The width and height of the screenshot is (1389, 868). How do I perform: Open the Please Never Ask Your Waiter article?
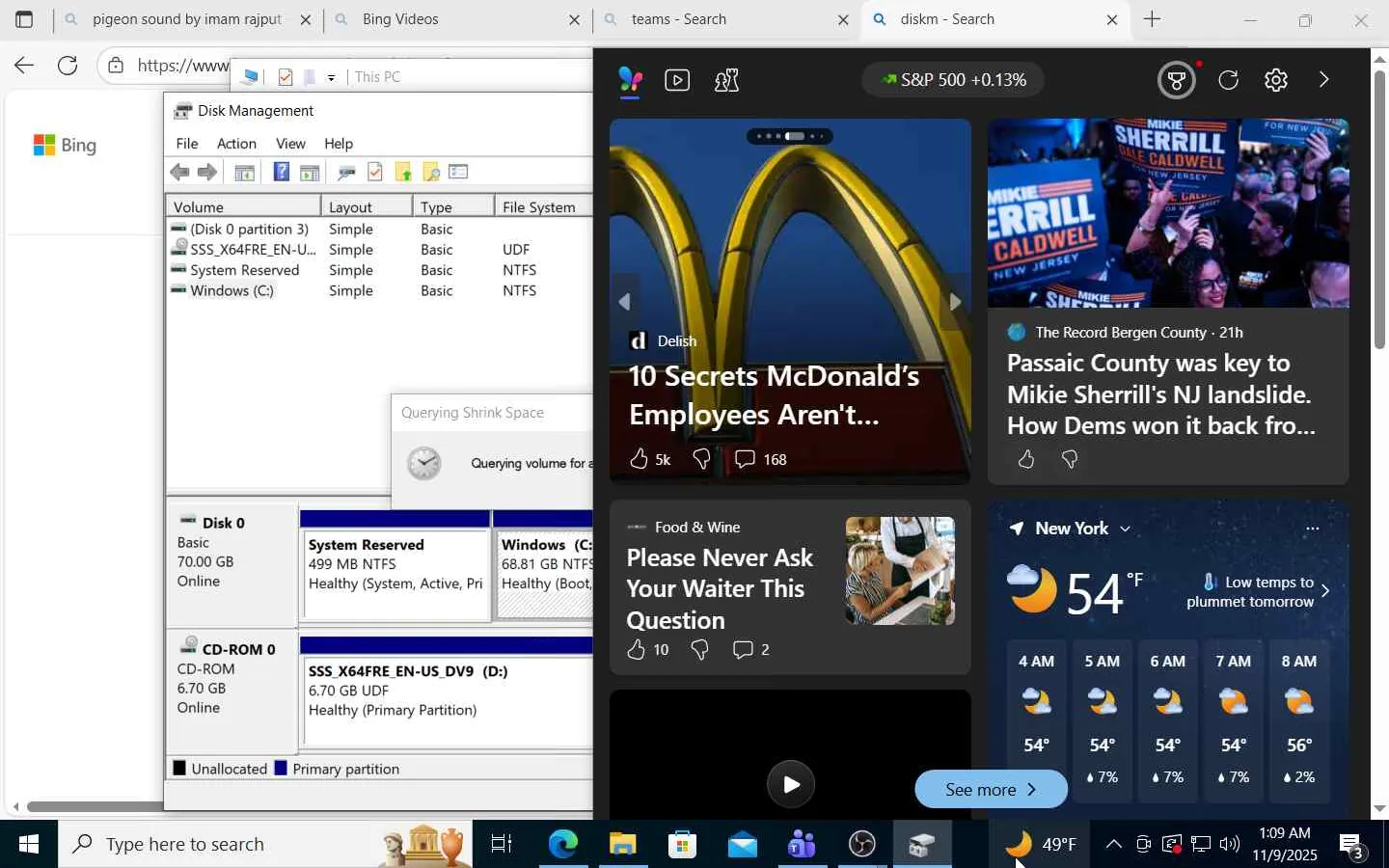pos(720,588)
